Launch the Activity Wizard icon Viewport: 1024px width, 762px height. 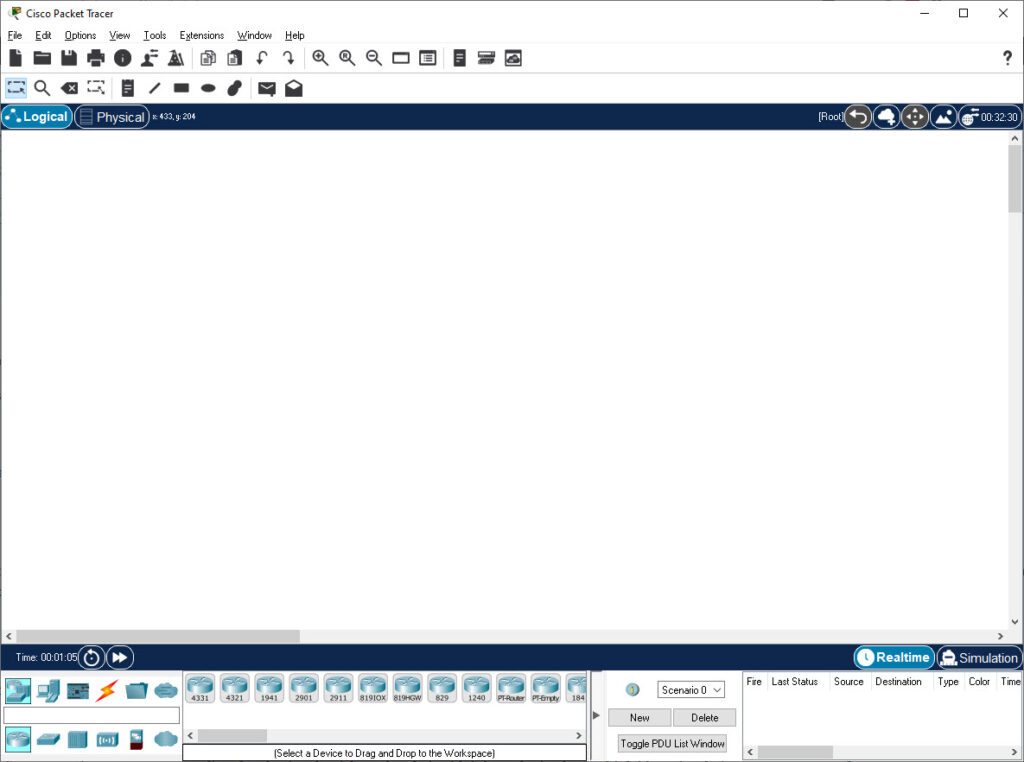coord(176,58)
